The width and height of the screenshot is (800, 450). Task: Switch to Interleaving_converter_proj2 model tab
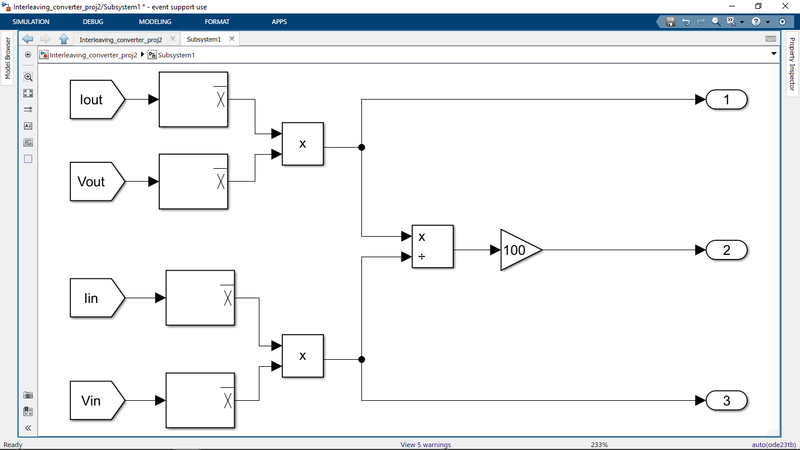(121, 40)
